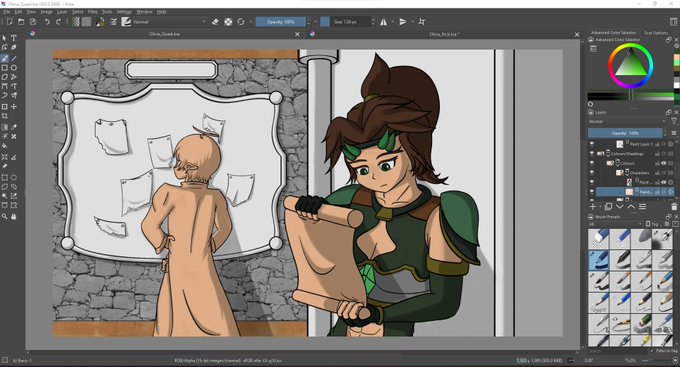Toggle horizontal mirror mode

pyautogui.click(x=384, y=22)
